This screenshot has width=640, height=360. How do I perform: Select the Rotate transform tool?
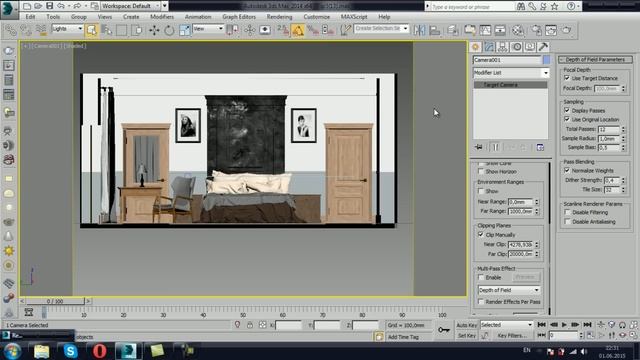tap(169, 30)
